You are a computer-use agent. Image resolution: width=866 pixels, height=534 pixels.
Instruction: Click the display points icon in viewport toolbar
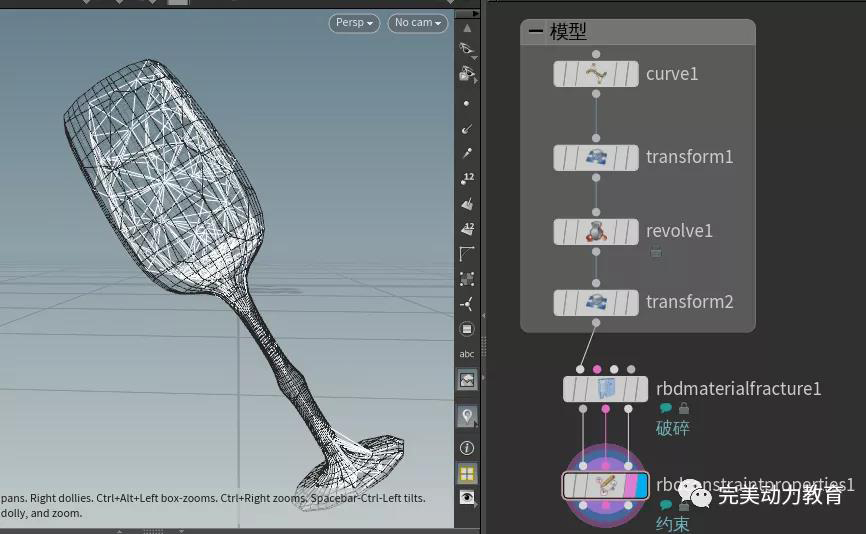pyautogui.click(x=467, y=103)
